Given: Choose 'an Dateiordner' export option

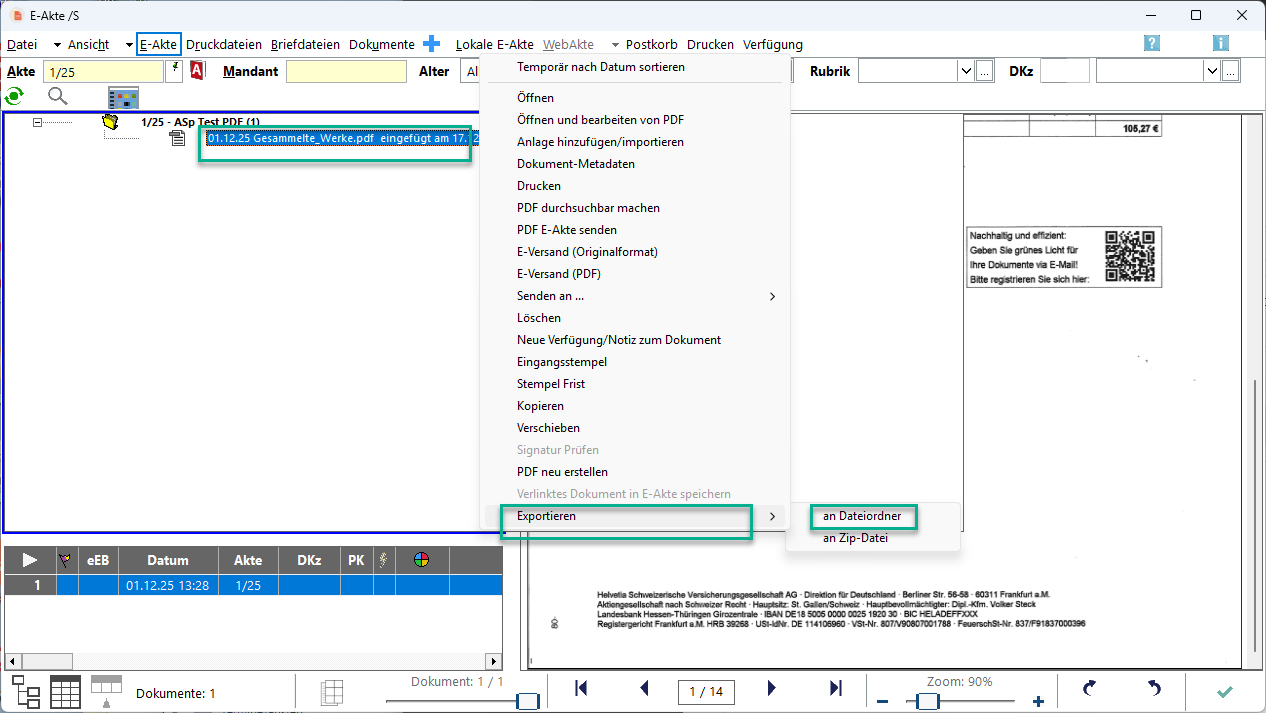Looking at the screenshot, I should [861, 516].
